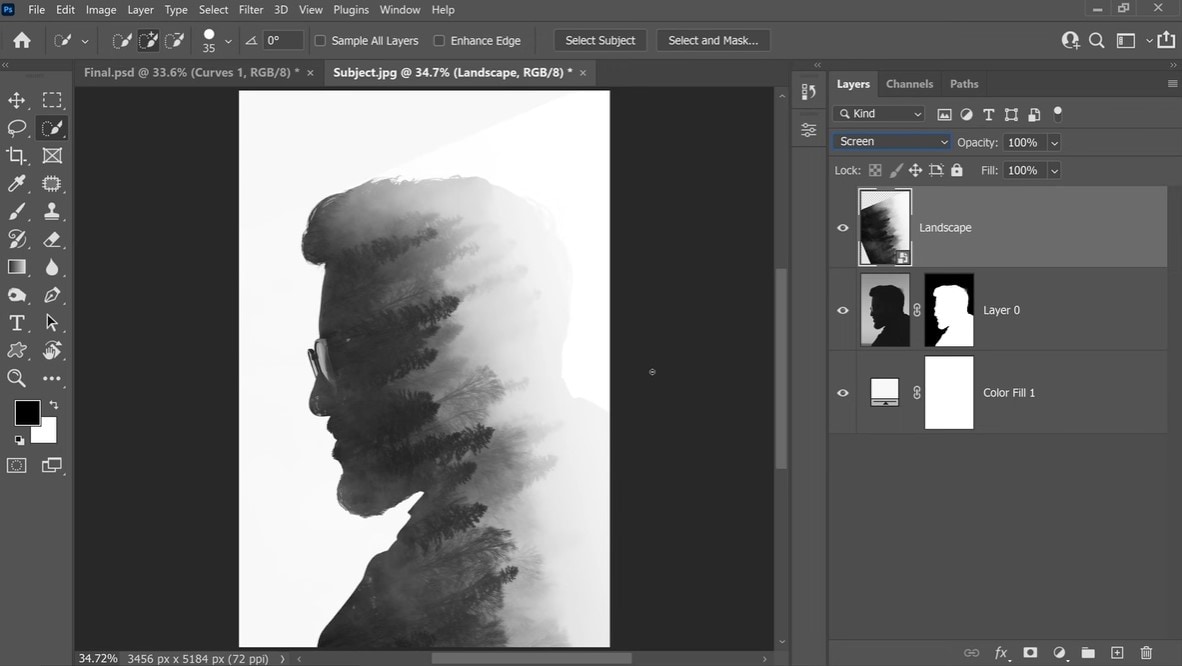This screenshot has width=1182, height=666.
Task: Click the foreground black color swatch
Action: [x=27, y=413]
